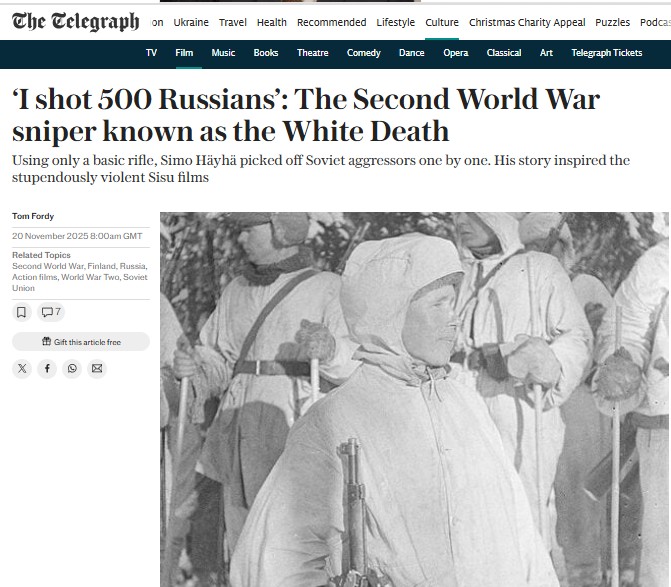Open the Action films topic link

pos(35,277)
